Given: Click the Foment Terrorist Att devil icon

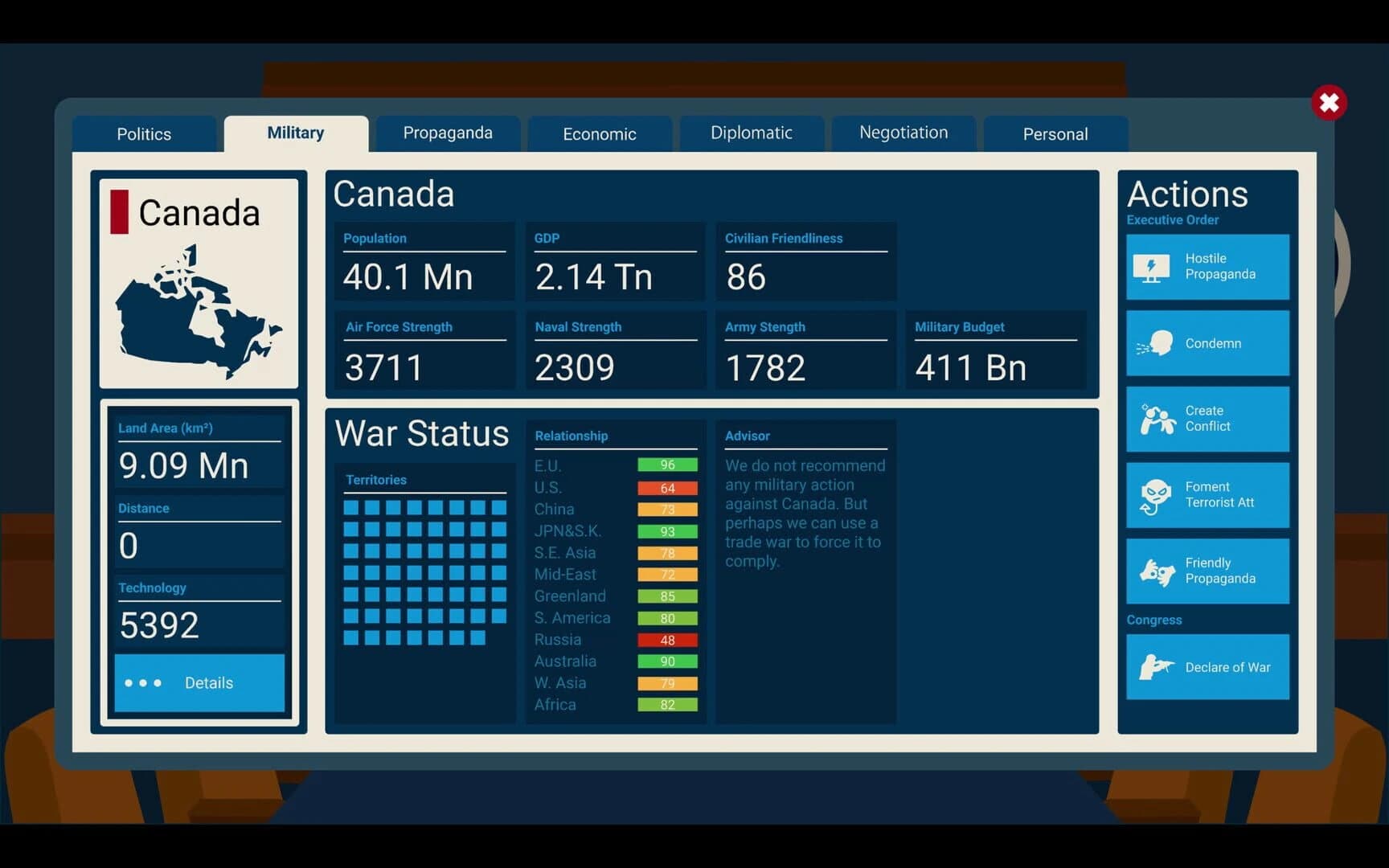Looking at the screenshot, I should [1155, 495].
